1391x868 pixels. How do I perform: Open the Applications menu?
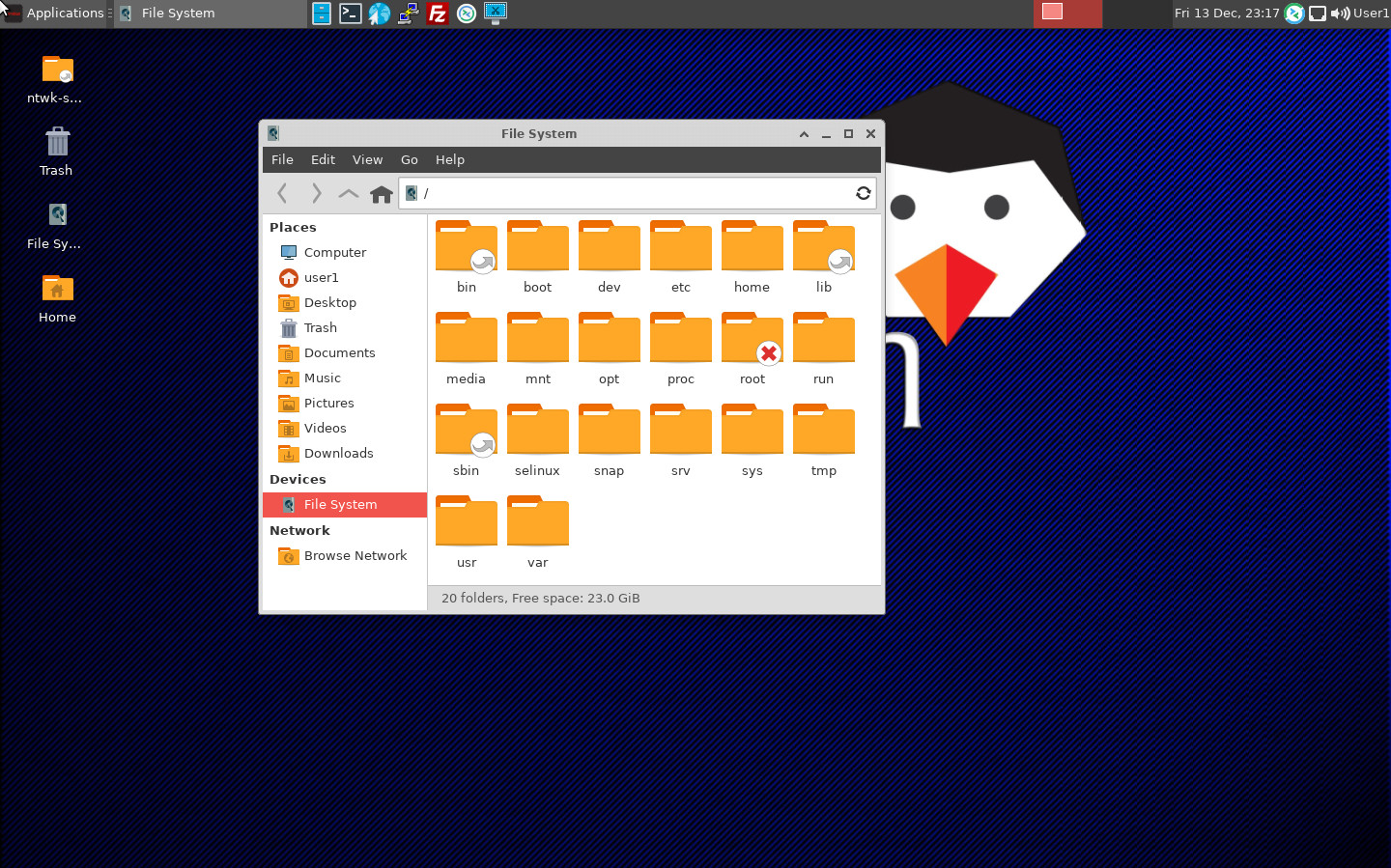click(58, 13)
